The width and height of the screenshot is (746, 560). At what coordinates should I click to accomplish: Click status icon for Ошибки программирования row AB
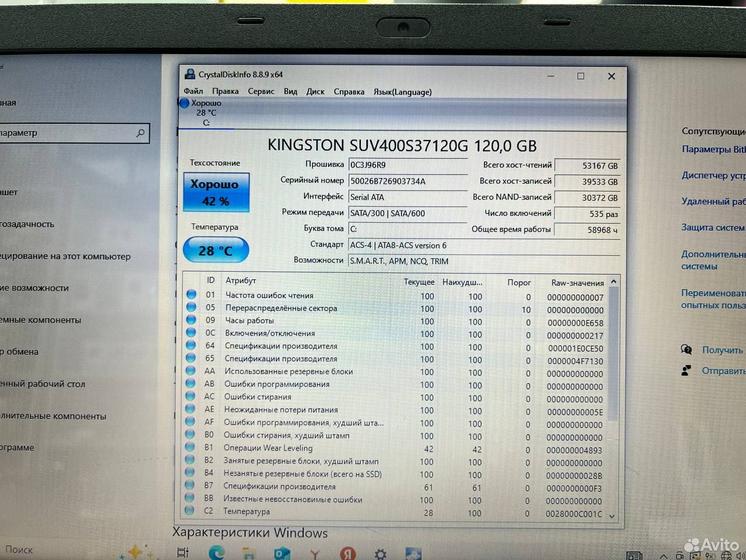pyautogui.click(x=190, y=383)
